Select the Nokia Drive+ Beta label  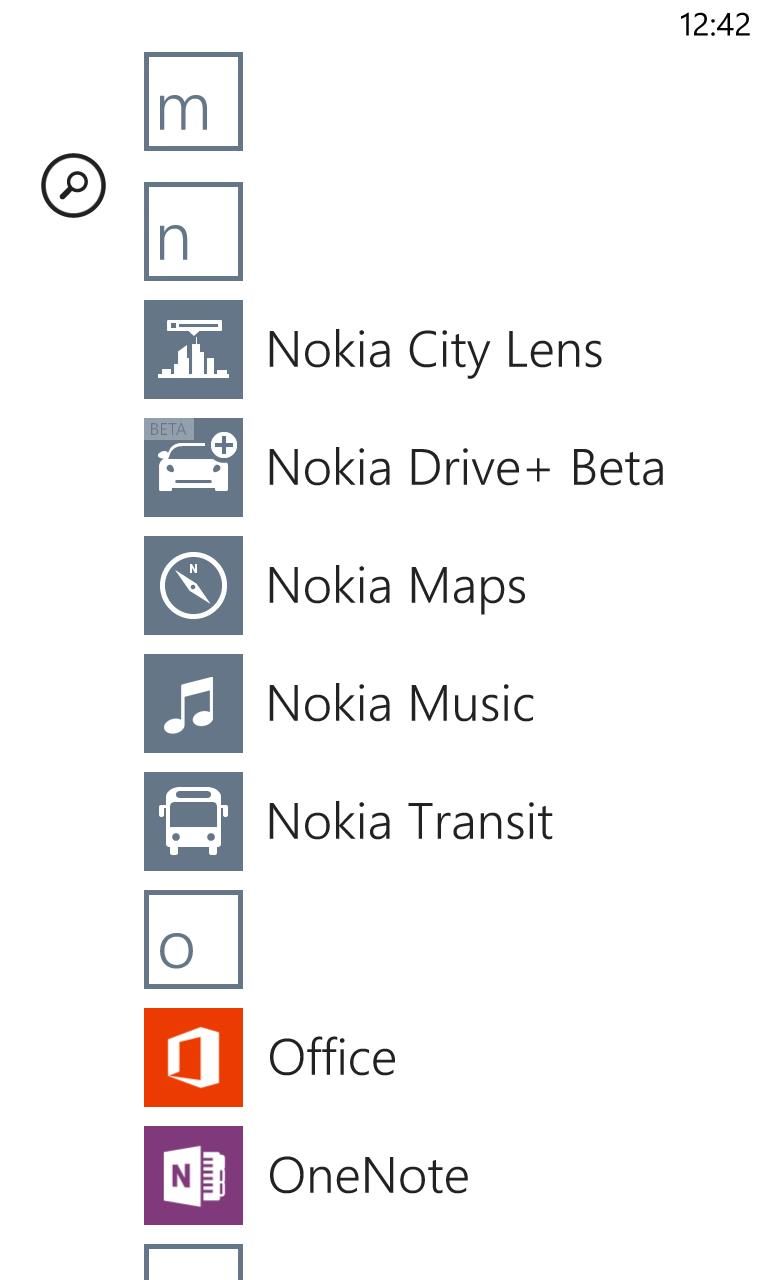465,468
